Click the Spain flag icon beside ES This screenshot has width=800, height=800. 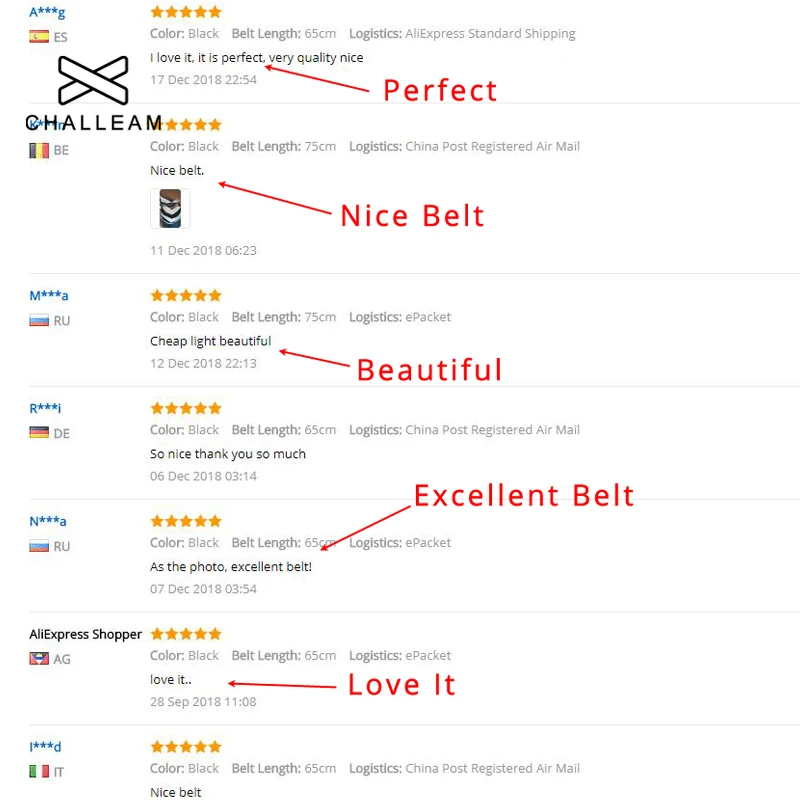[x=39, y=37]
